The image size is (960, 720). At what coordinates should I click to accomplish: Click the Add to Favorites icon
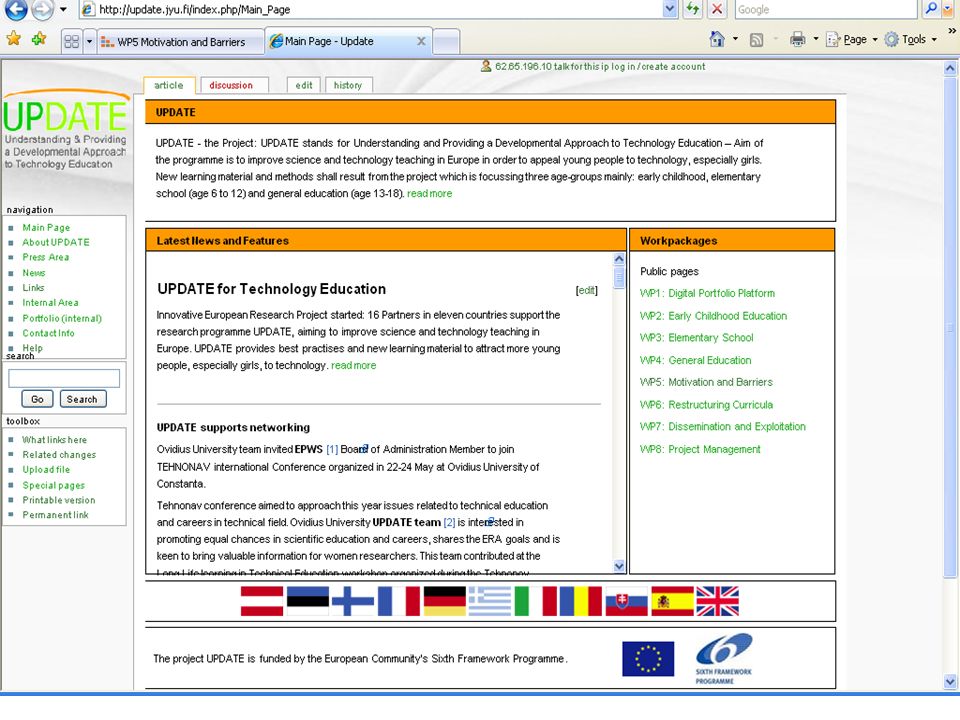39,39
